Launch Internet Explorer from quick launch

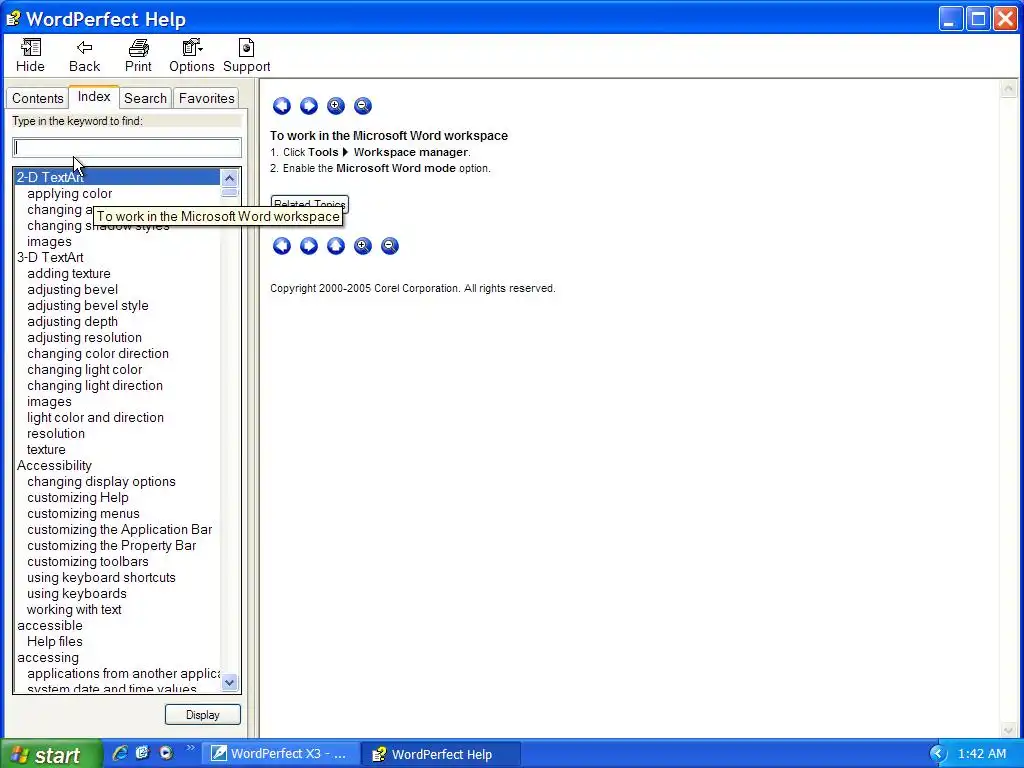coord(120,753)
